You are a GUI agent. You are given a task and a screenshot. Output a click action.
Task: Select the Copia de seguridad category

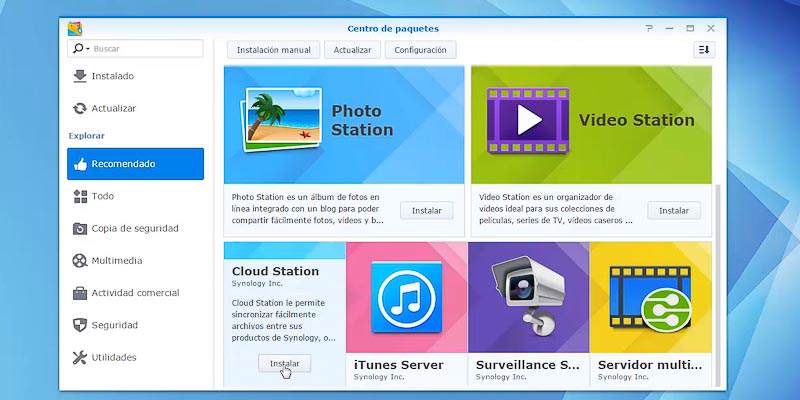point(135,229)
